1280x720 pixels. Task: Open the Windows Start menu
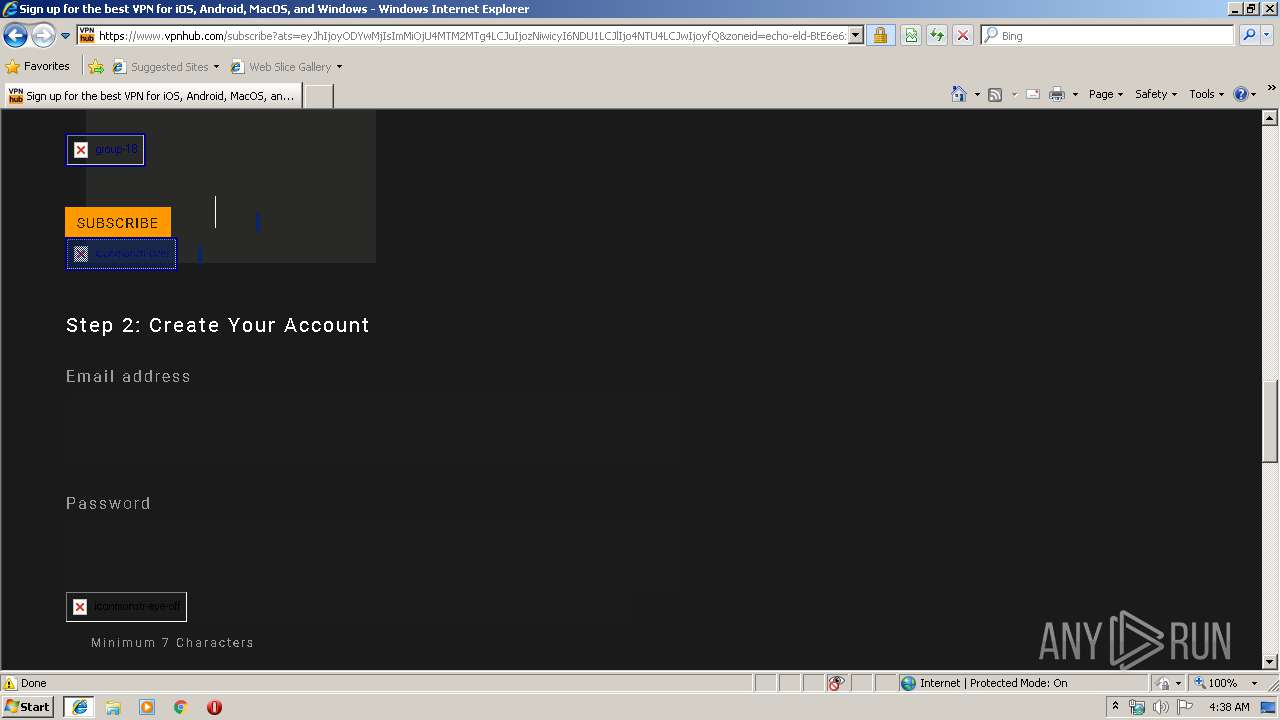[x=28, y=706]
